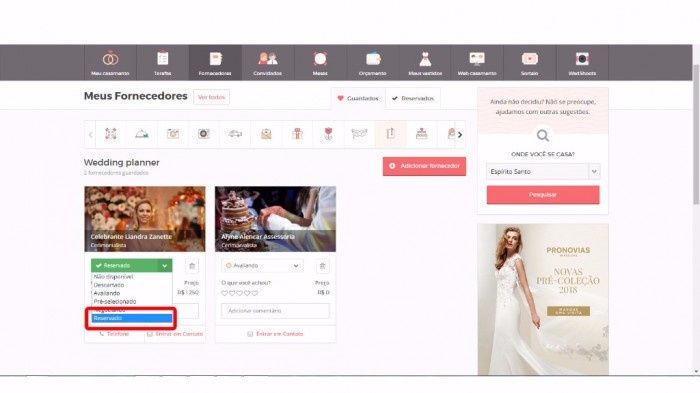This screenshot has height=393, width=700.
Task: Select the flower category icon
Action: point(328,134)
